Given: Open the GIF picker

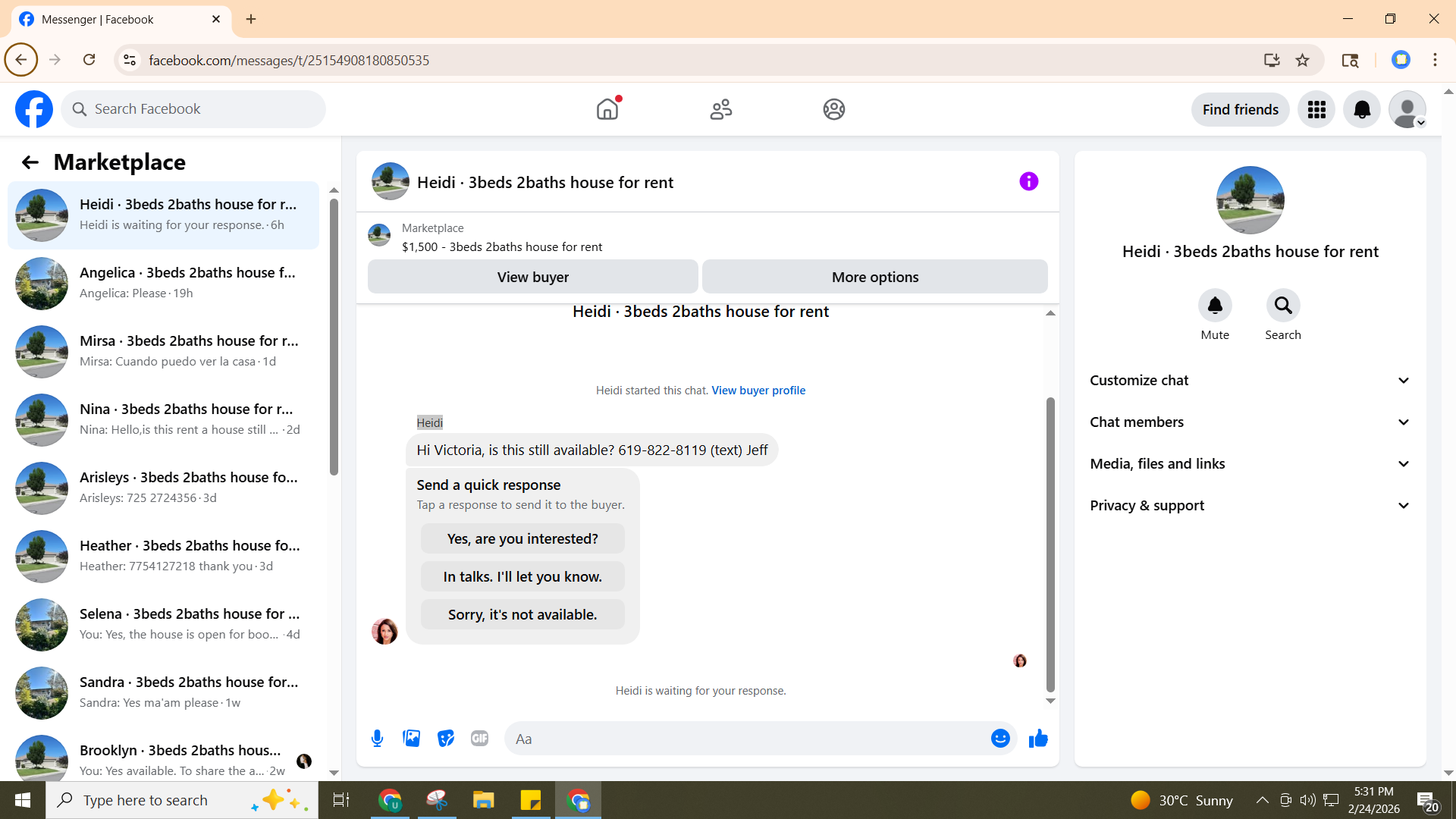Looking at the screenshot, I should pos(479,739).
